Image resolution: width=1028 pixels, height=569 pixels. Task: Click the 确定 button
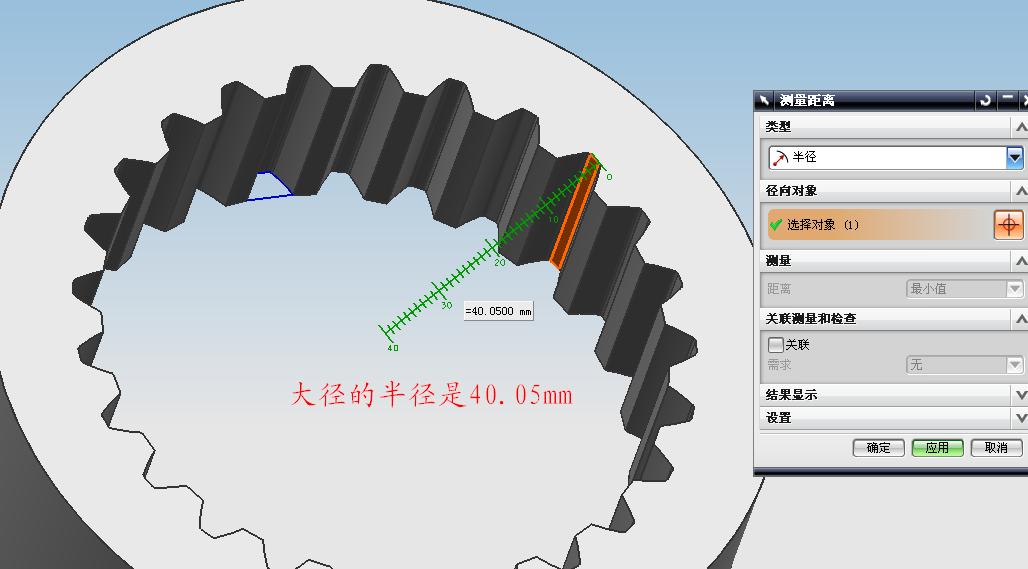tap(879, 448)
